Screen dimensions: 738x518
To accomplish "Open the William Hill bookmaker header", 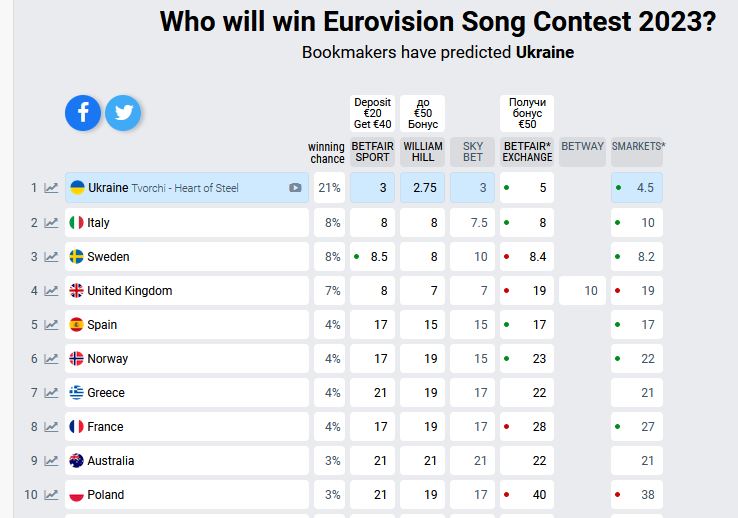I will (422, 151).
